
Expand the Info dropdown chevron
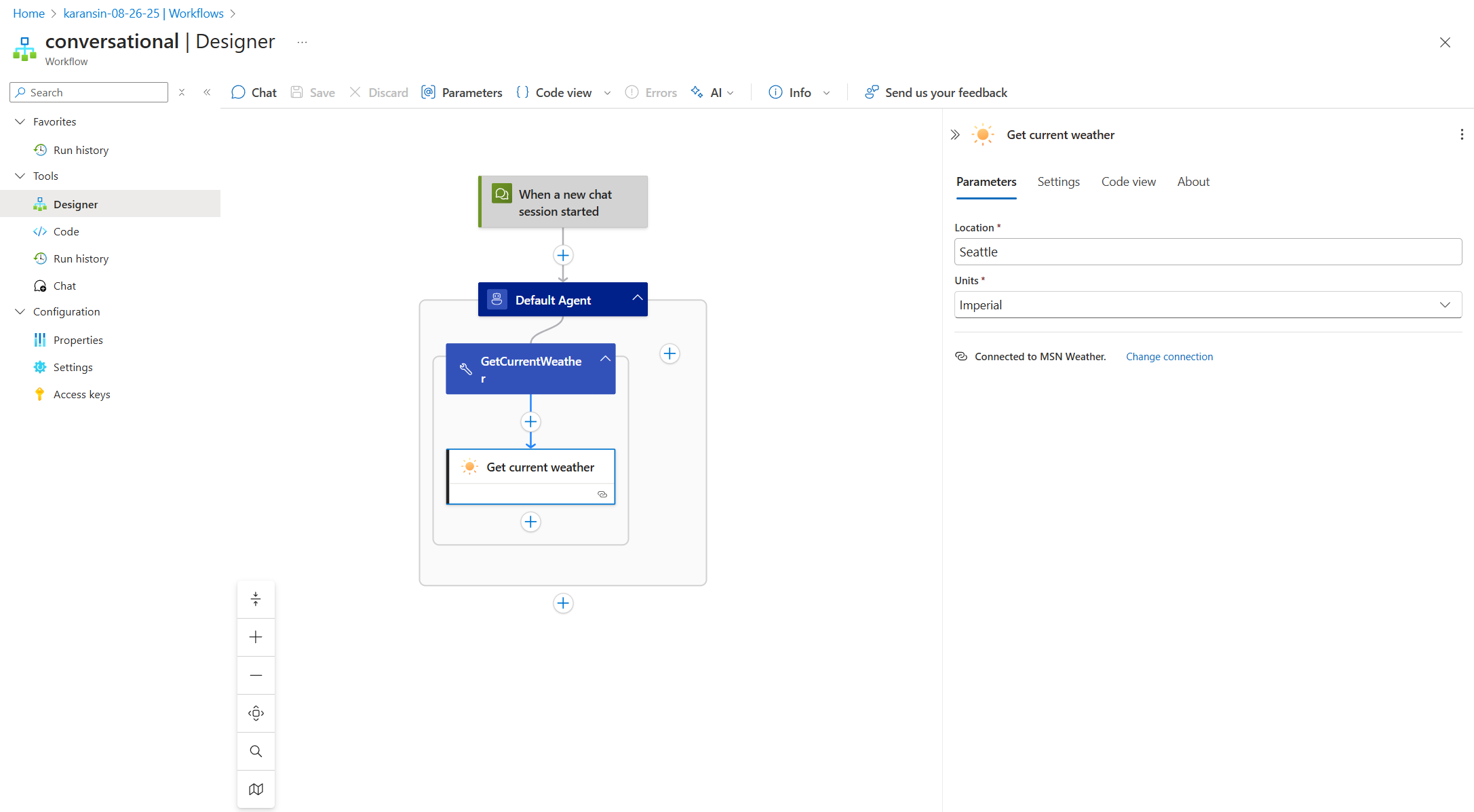(826, 93)
